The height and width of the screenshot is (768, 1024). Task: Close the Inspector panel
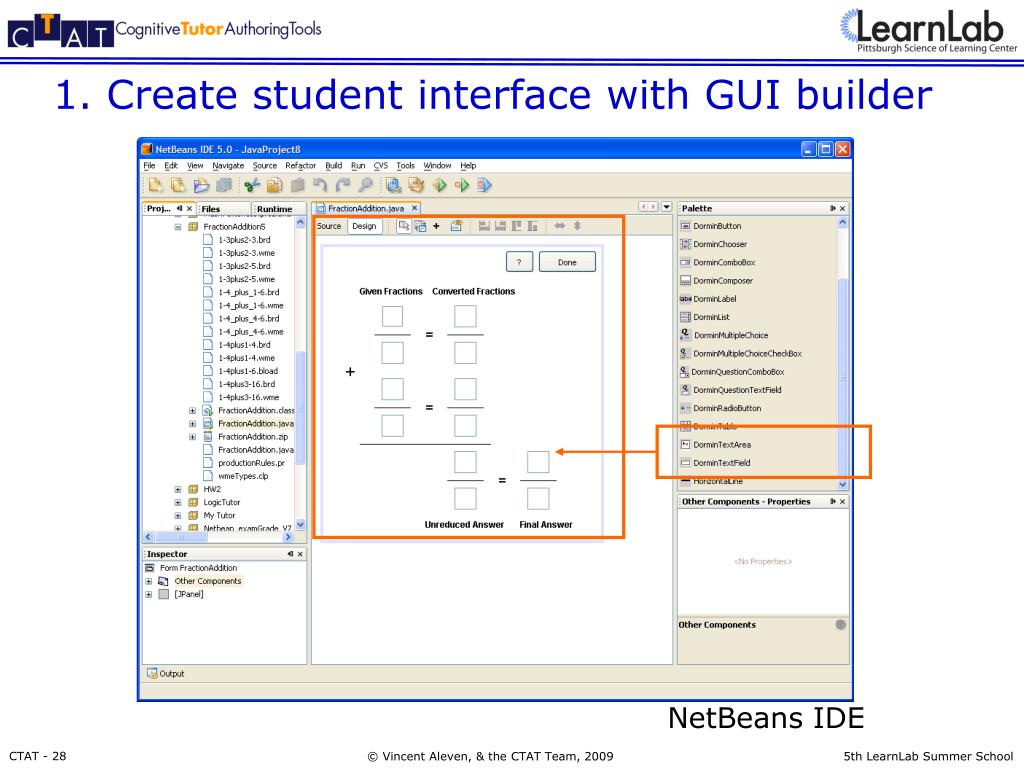(x=300, y=554)
